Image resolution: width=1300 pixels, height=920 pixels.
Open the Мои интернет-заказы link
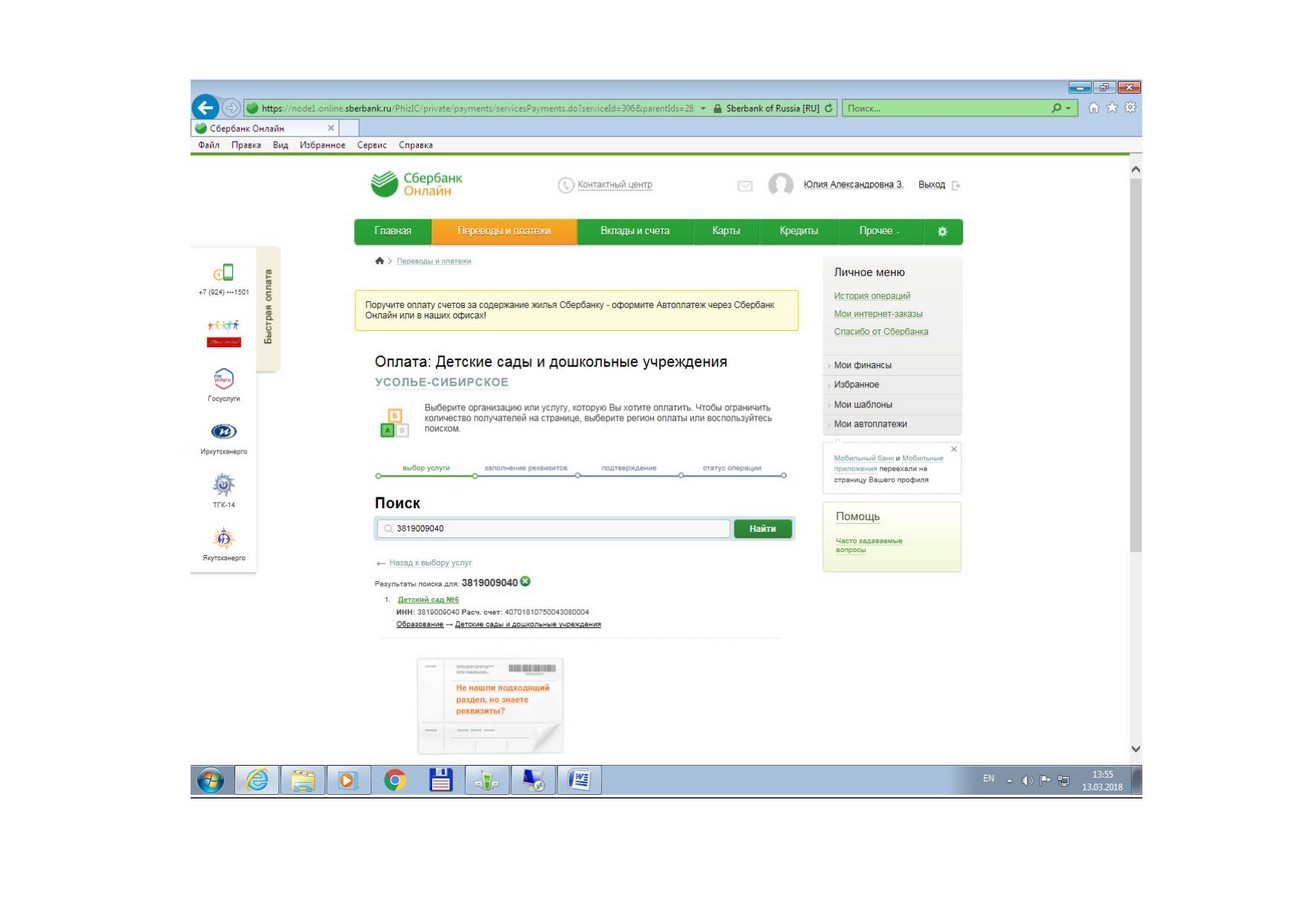click(x=878, y=313)
